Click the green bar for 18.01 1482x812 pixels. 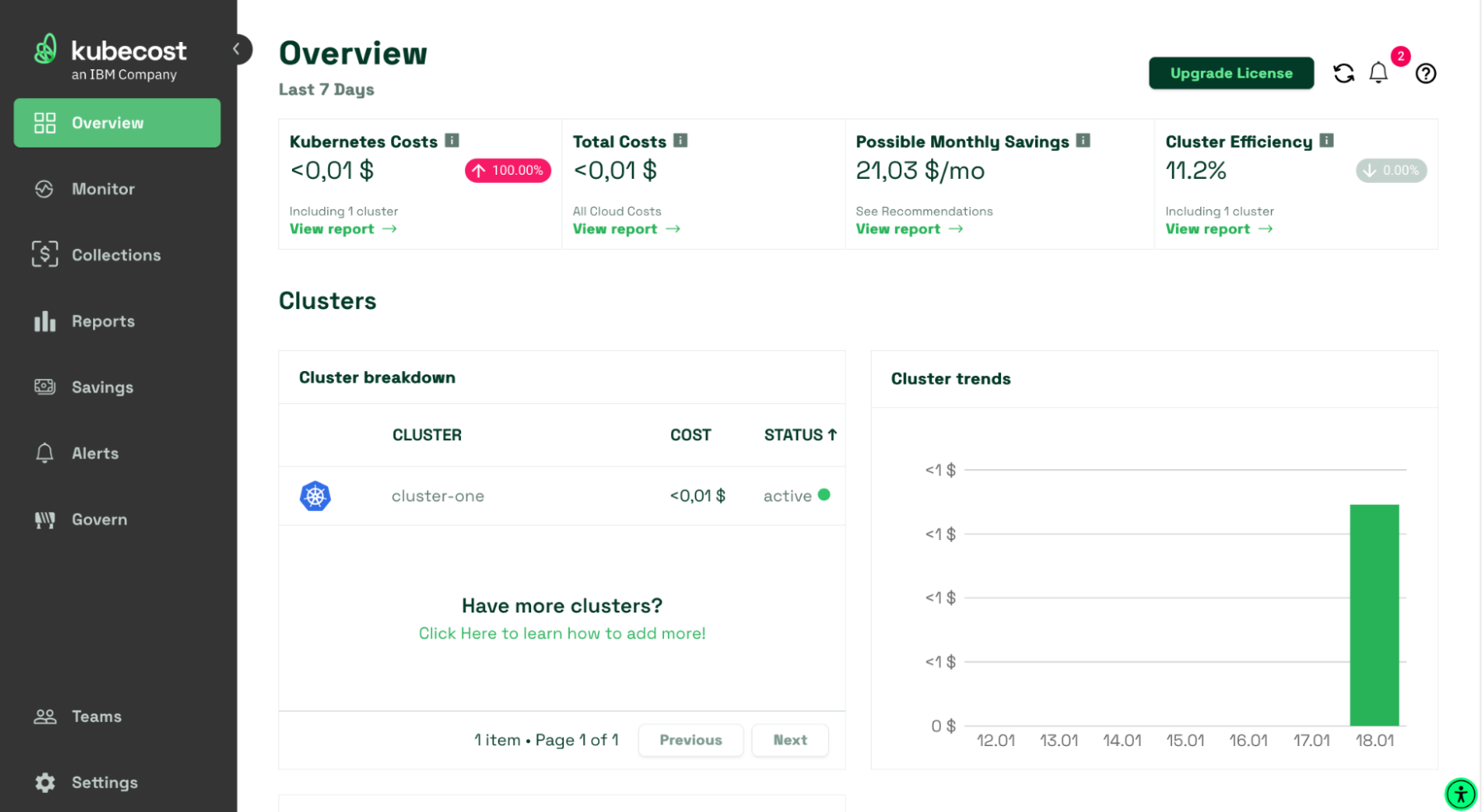pos(1374,615)
